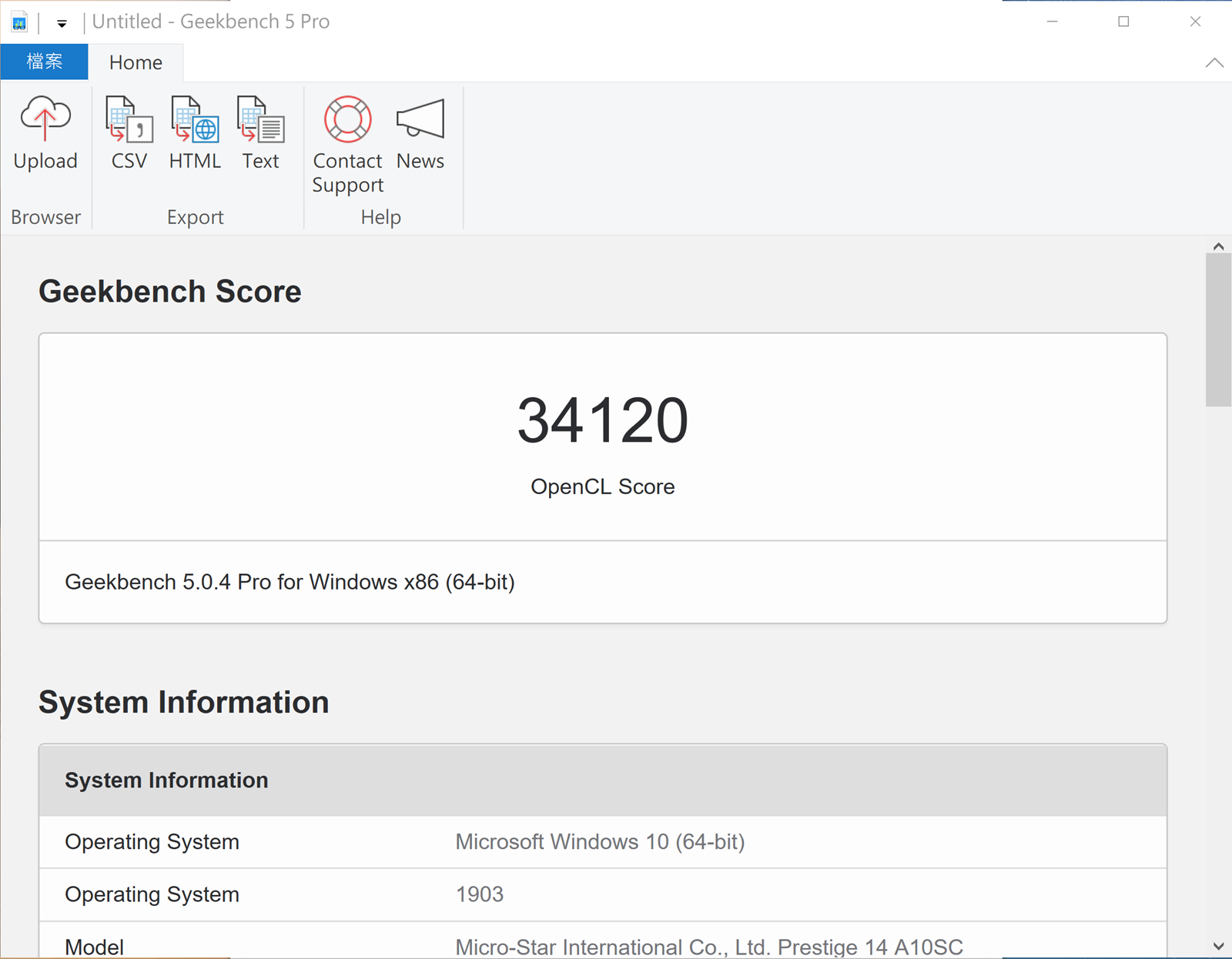Upload results to the Geekbench Browser

coord(45,132)
